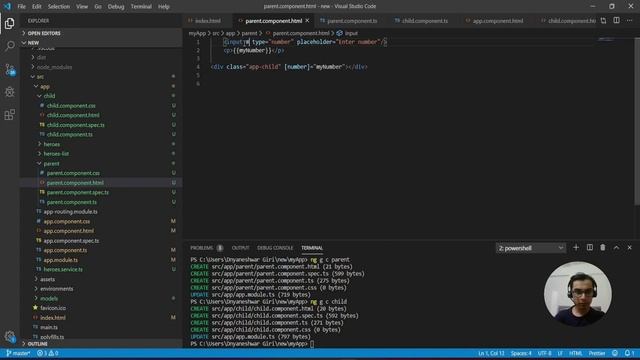Click the line and column indicator
Viewport: 640px width, 360px height.
491,353
